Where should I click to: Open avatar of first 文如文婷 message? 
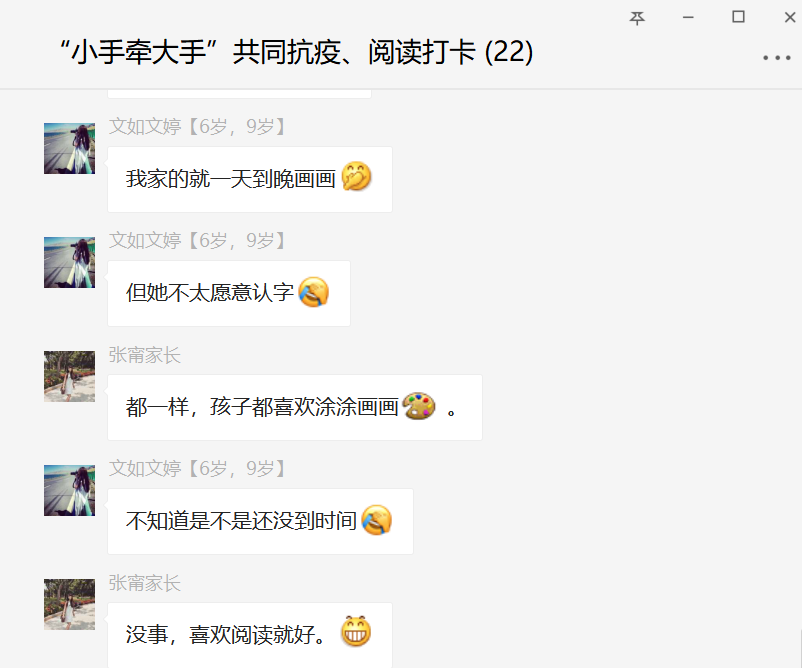pyautogui.click(x=70, y=148)
